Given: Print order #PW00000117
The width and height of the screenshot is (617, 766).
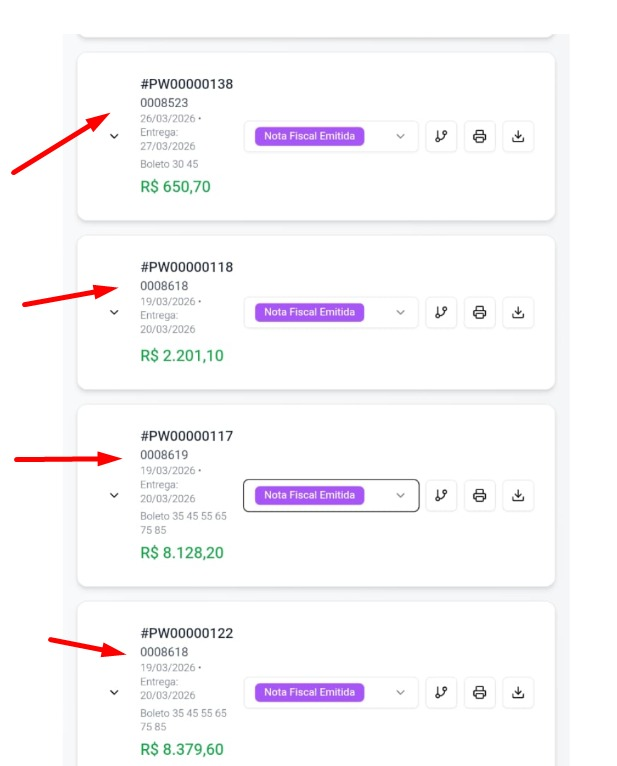Looking at the screenshot, I should click(x=480, y=495).
